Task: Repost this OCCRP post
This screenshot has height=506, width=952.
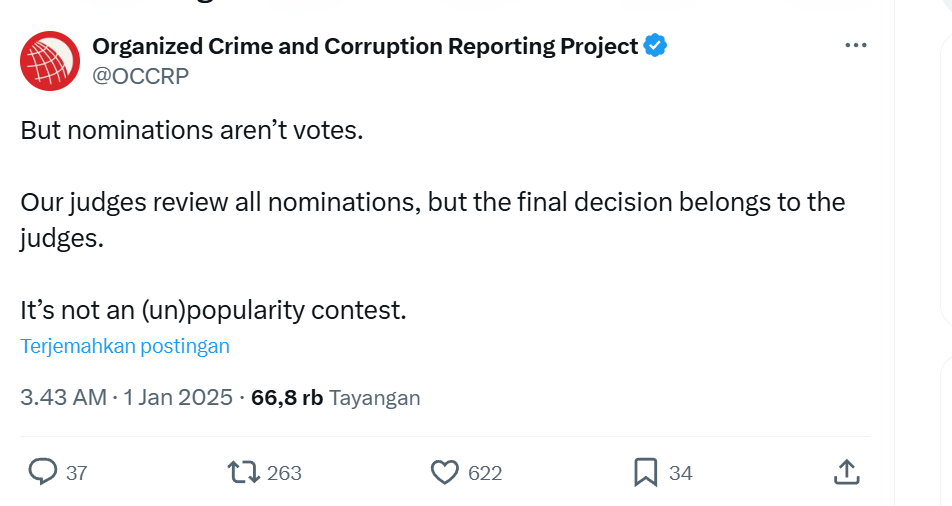Action: point(241,472)
